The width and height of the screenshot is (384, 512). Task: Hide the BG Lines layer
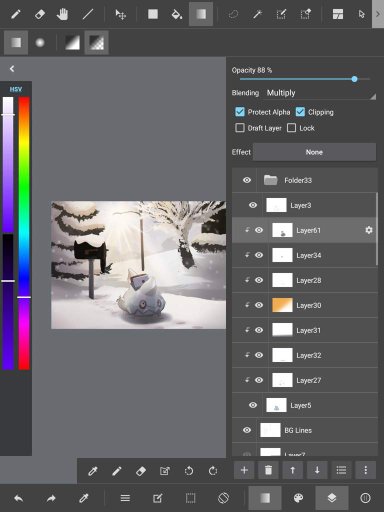[x=247, y=430]
